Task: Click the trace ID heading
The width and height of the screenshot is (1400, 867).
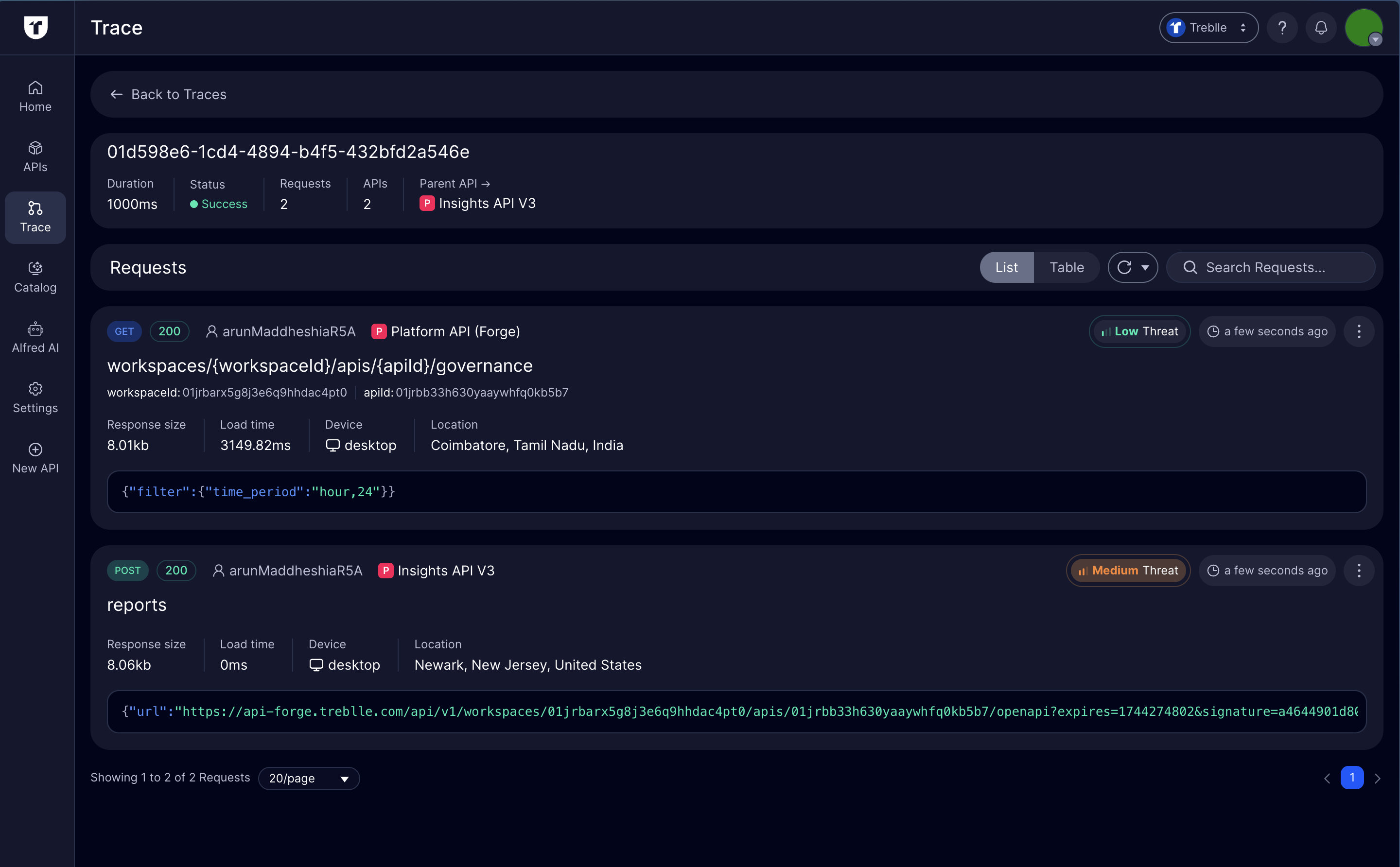Action: coord(288,151)
